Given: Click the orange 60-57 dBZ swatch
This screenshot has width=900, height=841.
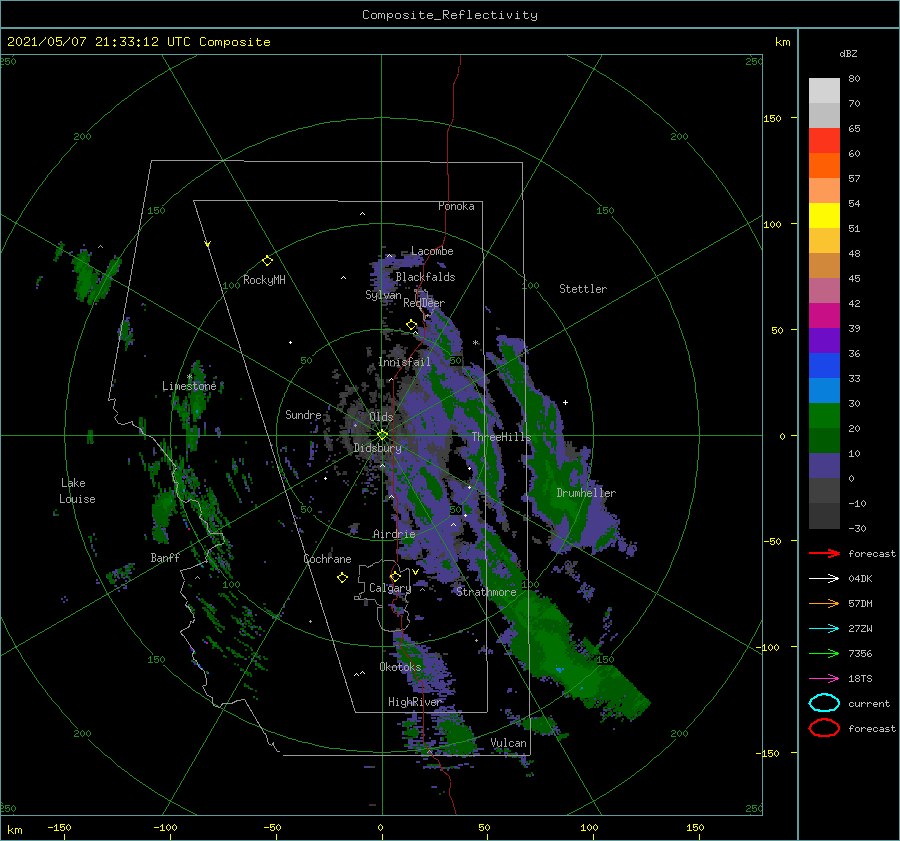Looking at the screenshot, I should point(824,166).
